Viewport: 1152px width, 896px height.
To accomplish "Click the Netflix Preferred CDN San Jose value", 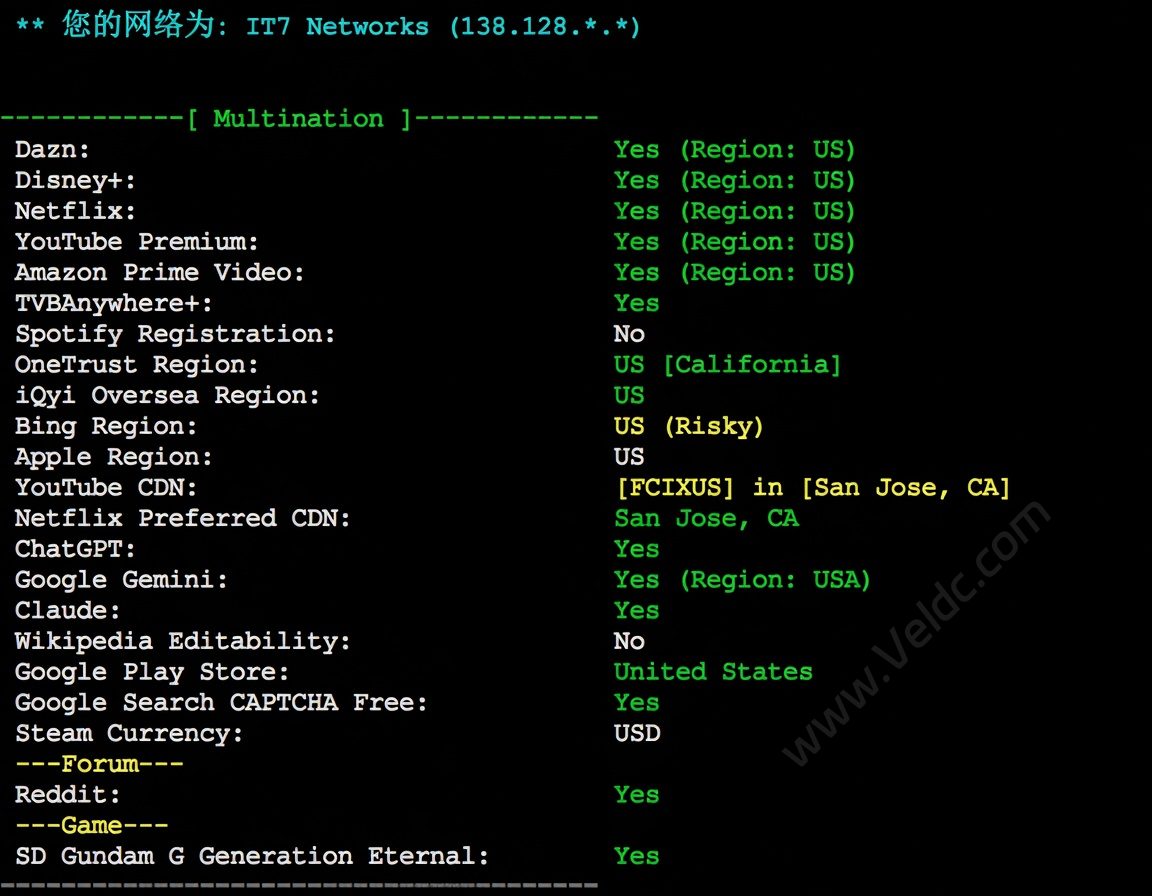I will click(x=707, y=519).
